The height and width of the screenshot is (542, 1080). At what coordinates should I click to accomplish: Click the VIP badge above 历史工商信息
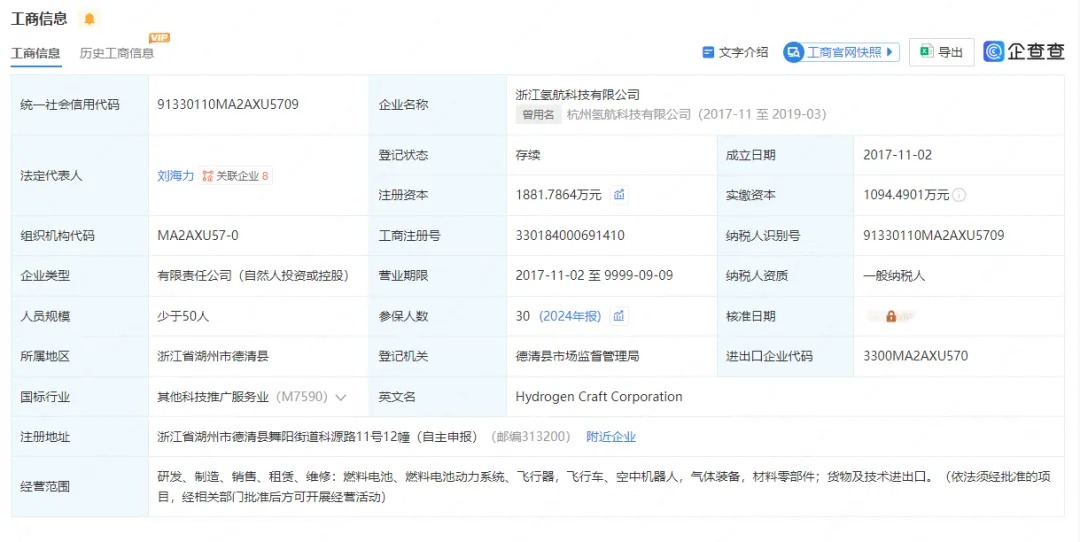tap(159, 38)
